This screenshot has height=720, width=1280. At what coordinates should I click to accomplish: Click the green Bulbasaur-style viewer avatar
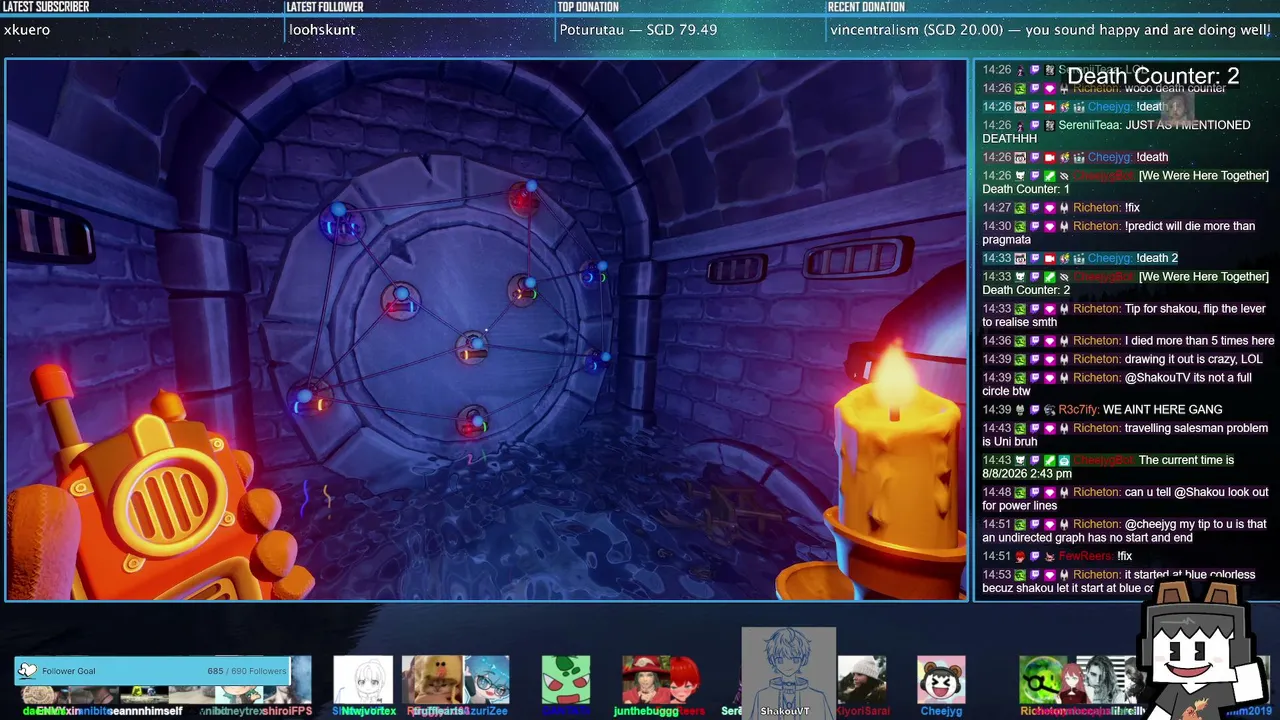(x=566, y=680)
